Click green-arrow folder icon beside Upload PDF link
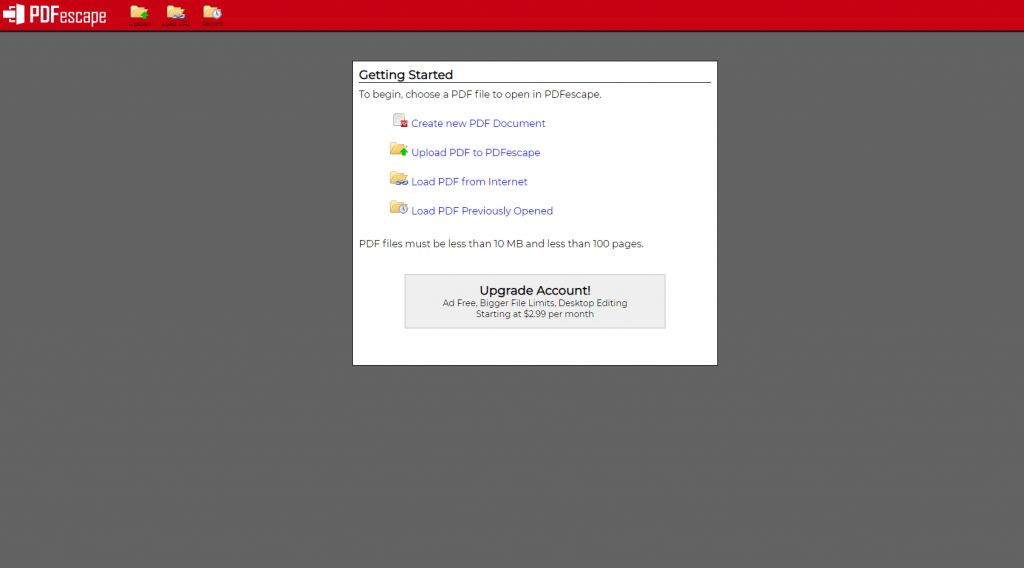The height and width of the screenshot is (568, 1024). pos(399,150)
